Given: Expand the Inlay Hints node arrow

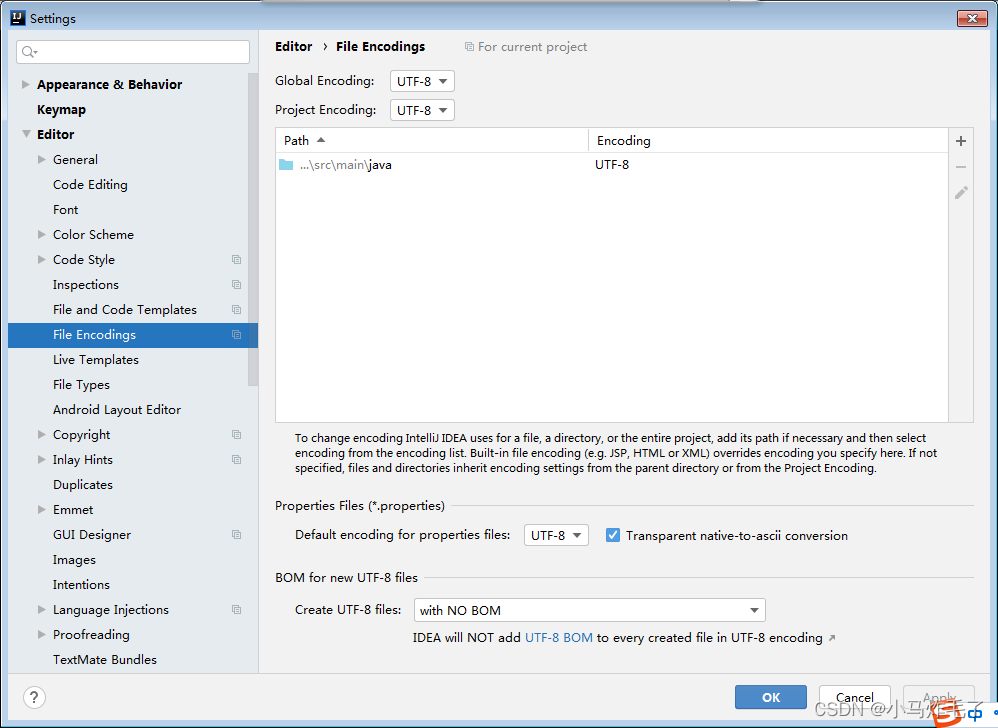Looking at the screenshot, I should pos(41,459).
